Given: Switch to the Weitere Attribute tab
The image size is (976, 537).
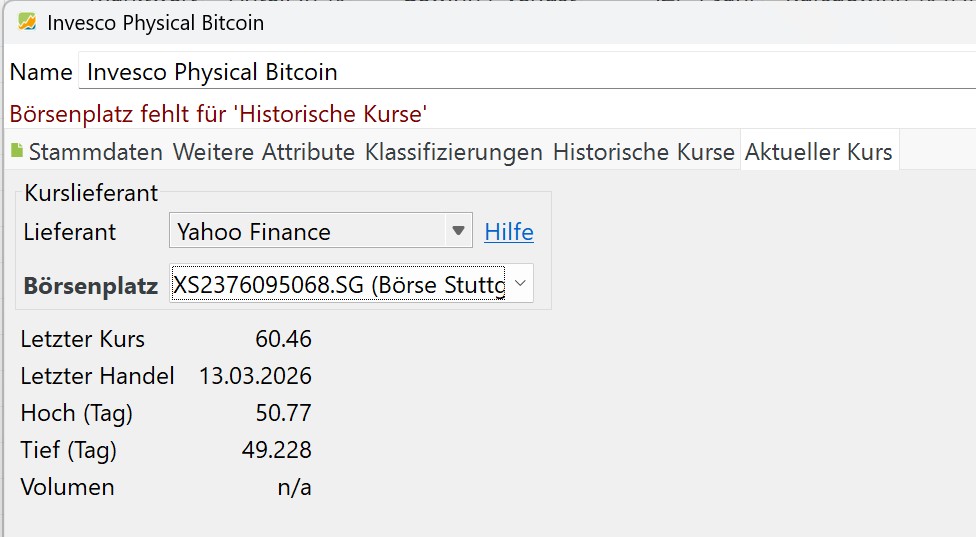Looking at the screenshot, I should click(264, 152).
